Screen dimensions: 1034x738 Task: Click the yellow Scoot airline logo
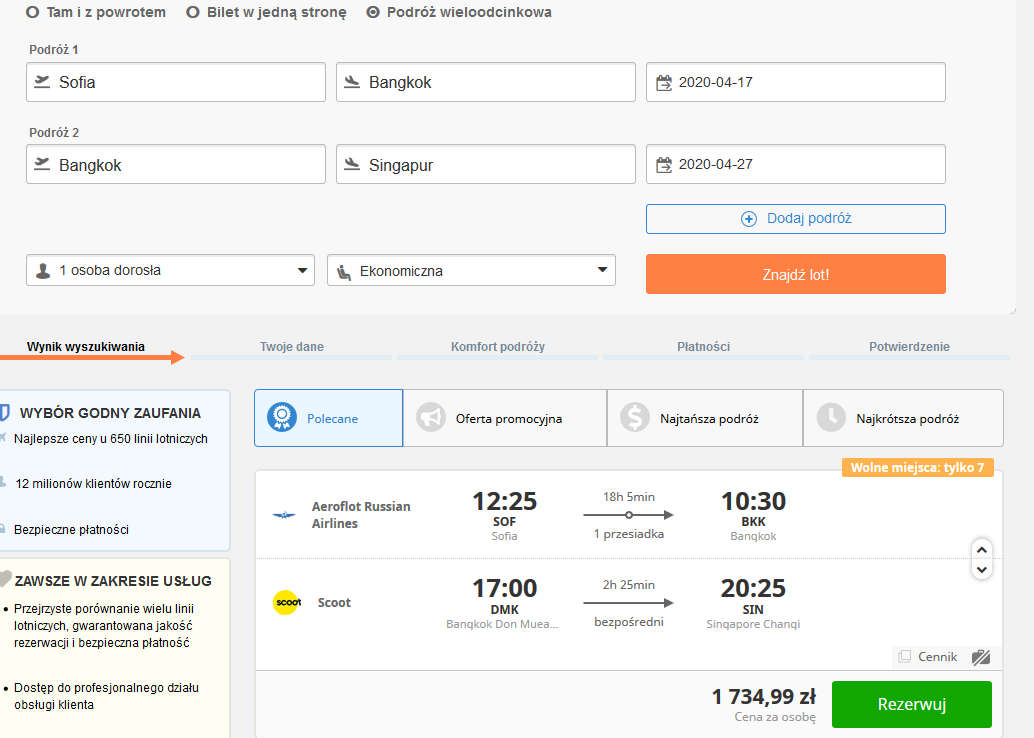pos(288,602)
